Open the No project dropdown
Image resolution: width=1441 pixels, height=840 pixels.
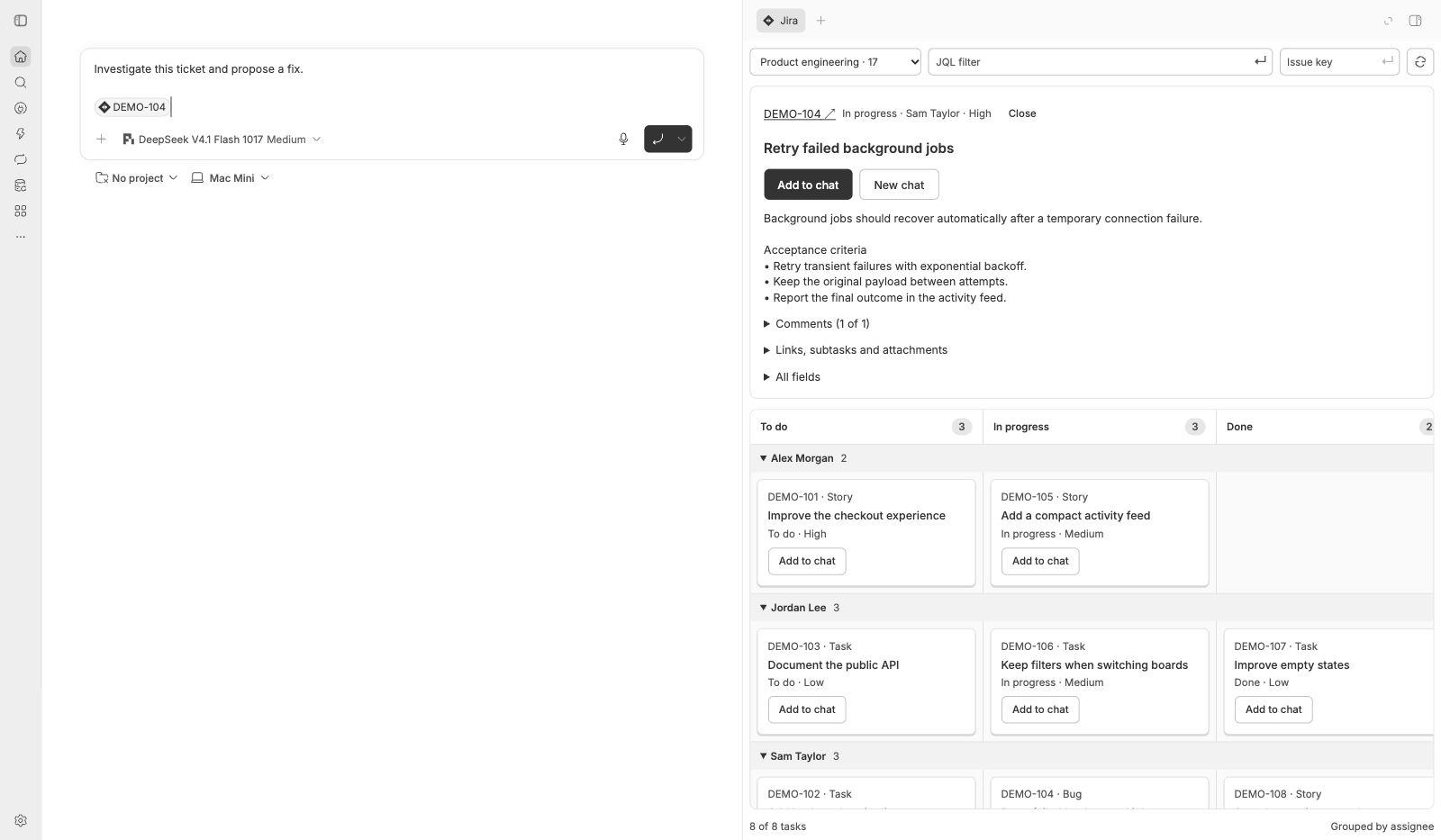[x=136, y=178]
